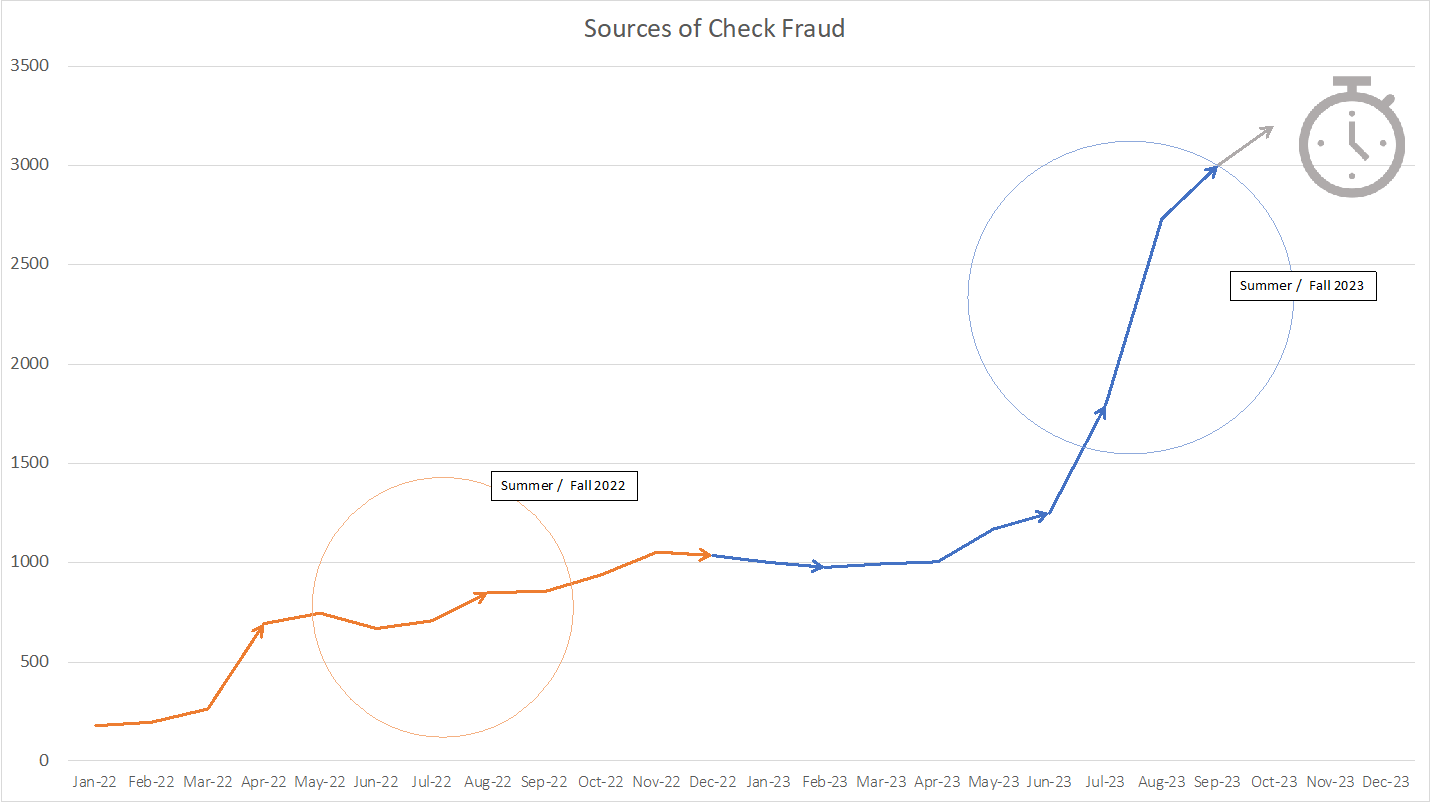Image resolution: width=1430 pixels, height=803 pixels.
Task: Select the gray forecast arrow near stopwatch
Action: click(x=1246, y=146)
